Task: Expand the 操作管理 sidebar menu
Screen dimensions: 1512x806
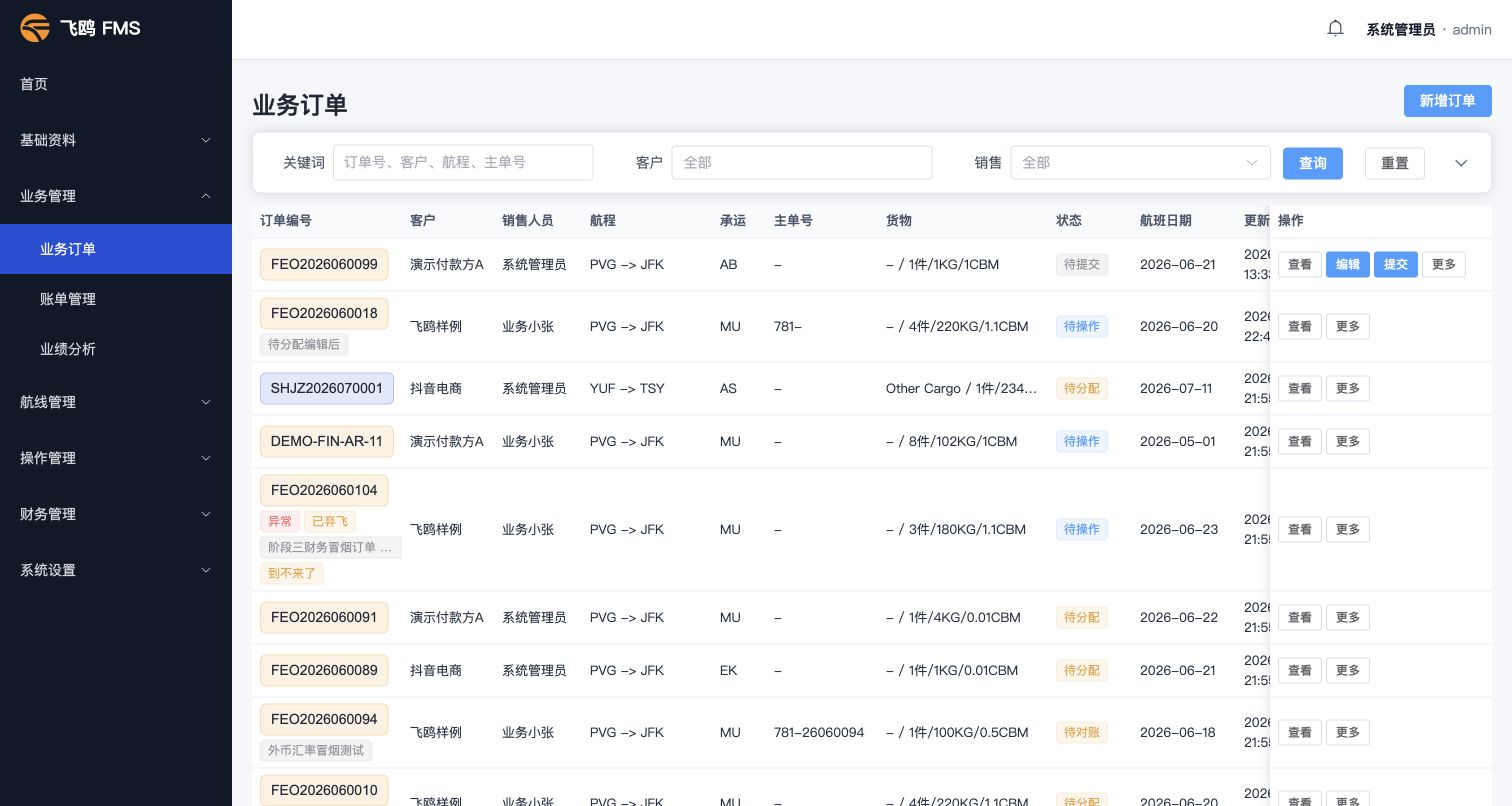Action: tap(116, 458)
